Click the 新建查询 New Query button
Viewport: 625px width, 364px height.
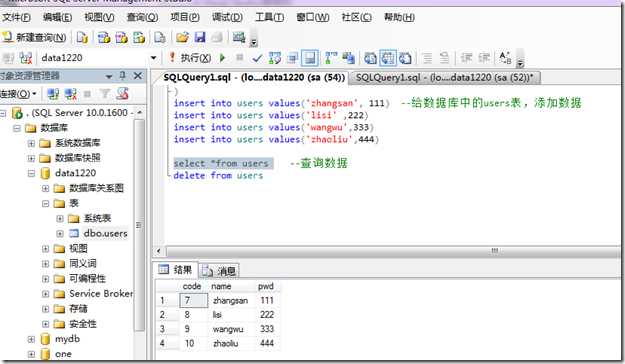[x=34, y=37]
